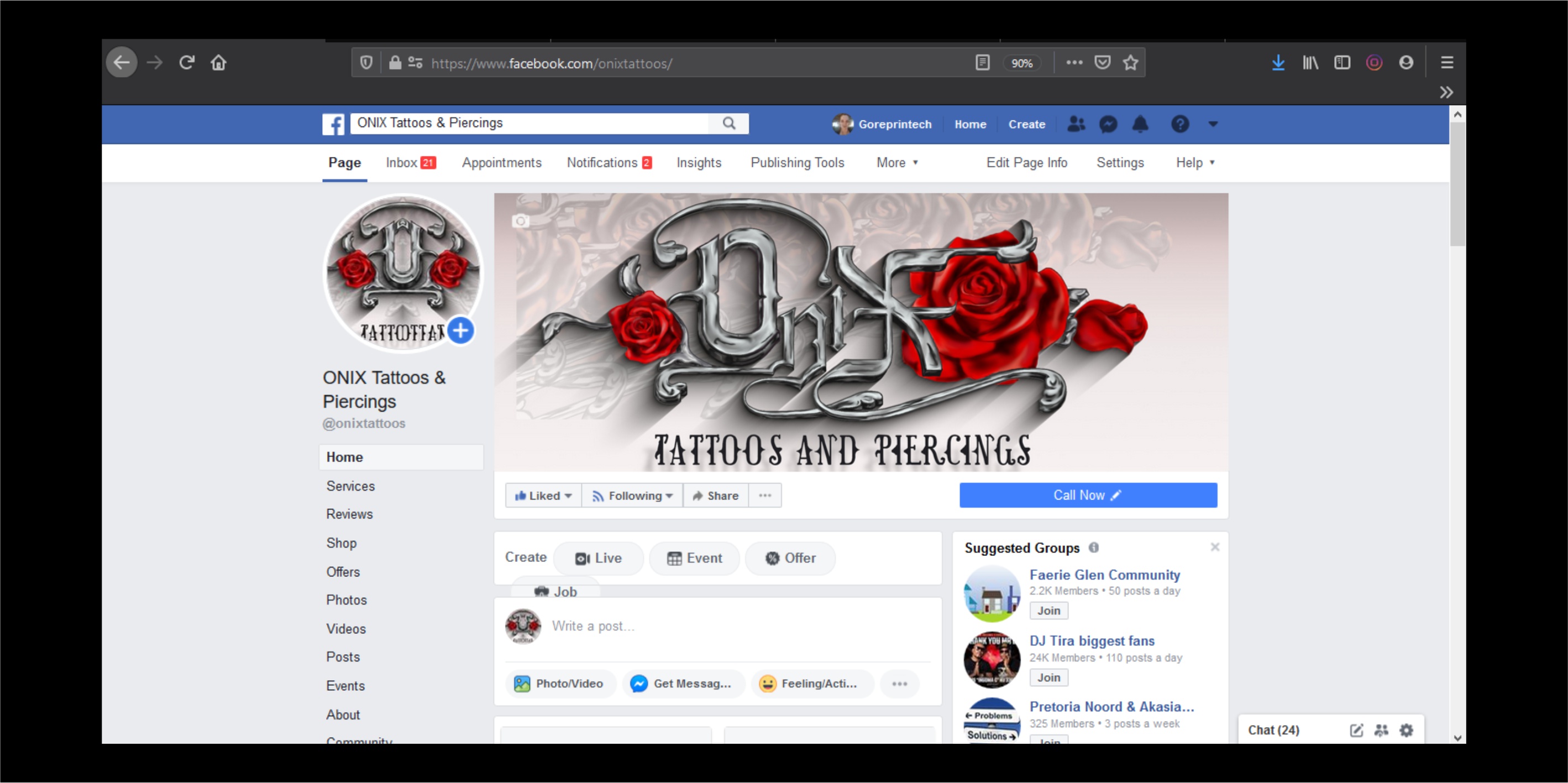The image size is (1568, 783).
Task: Click the plus icon on the profile picture
Action: pos(460,330)
